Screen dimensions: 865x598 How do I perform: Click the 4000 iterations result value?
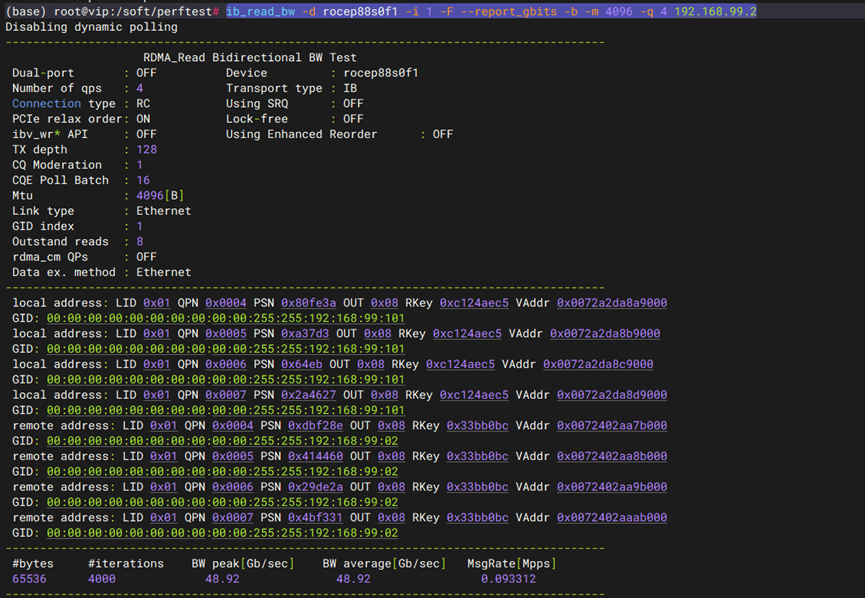tap(101, 579)
